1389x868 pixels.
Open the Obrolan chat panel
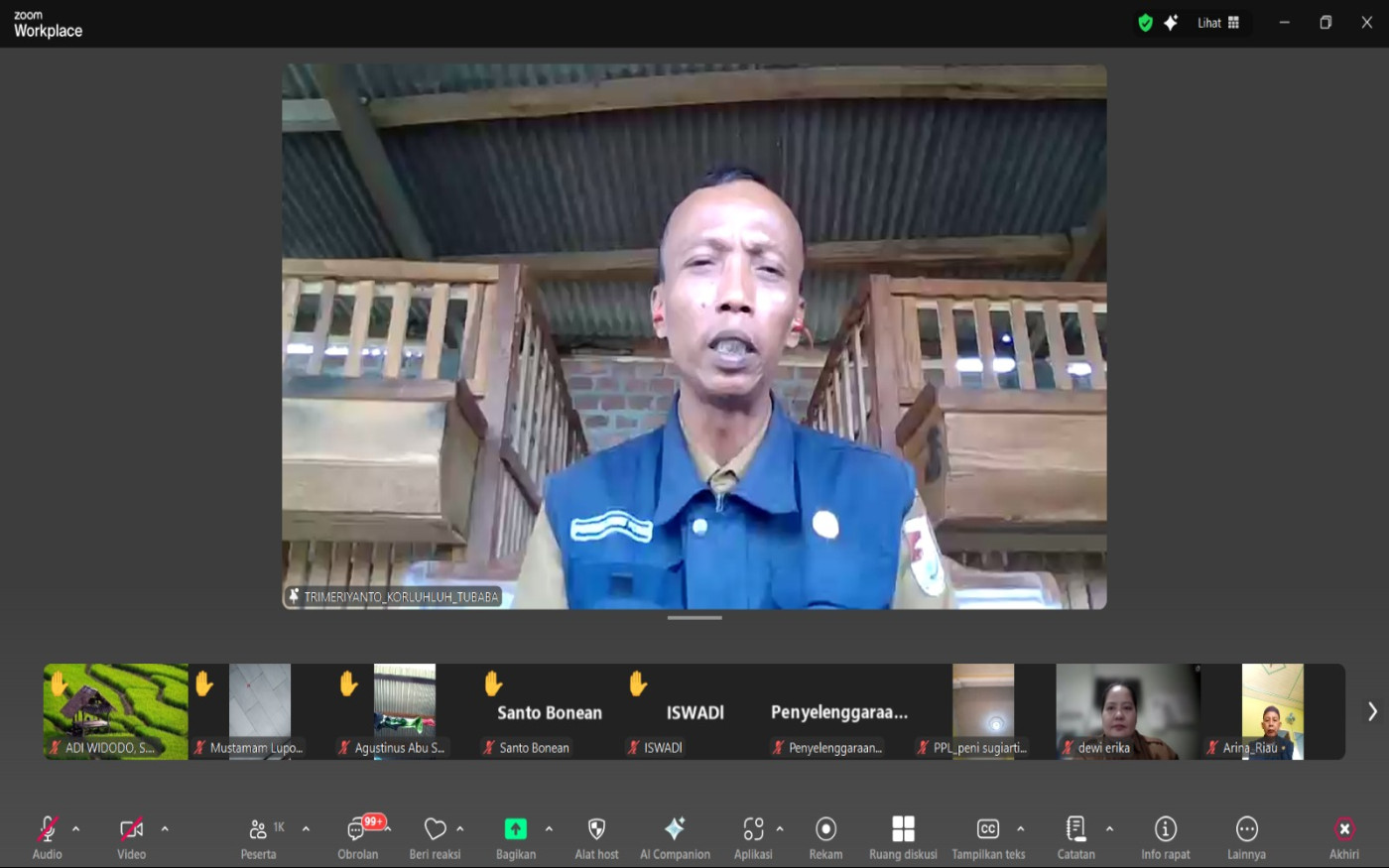[x=357, y=836]
